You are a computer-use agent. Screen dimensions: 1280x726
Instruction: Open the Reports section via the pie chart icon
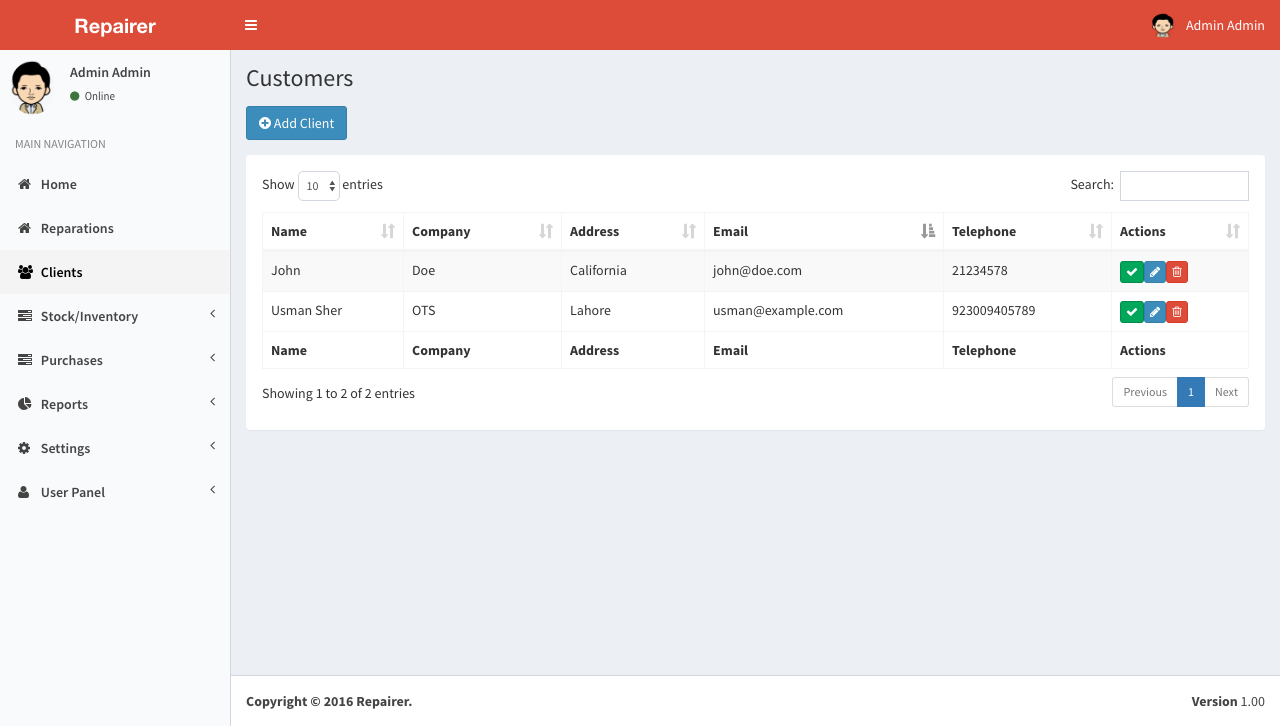pos(24,404)
